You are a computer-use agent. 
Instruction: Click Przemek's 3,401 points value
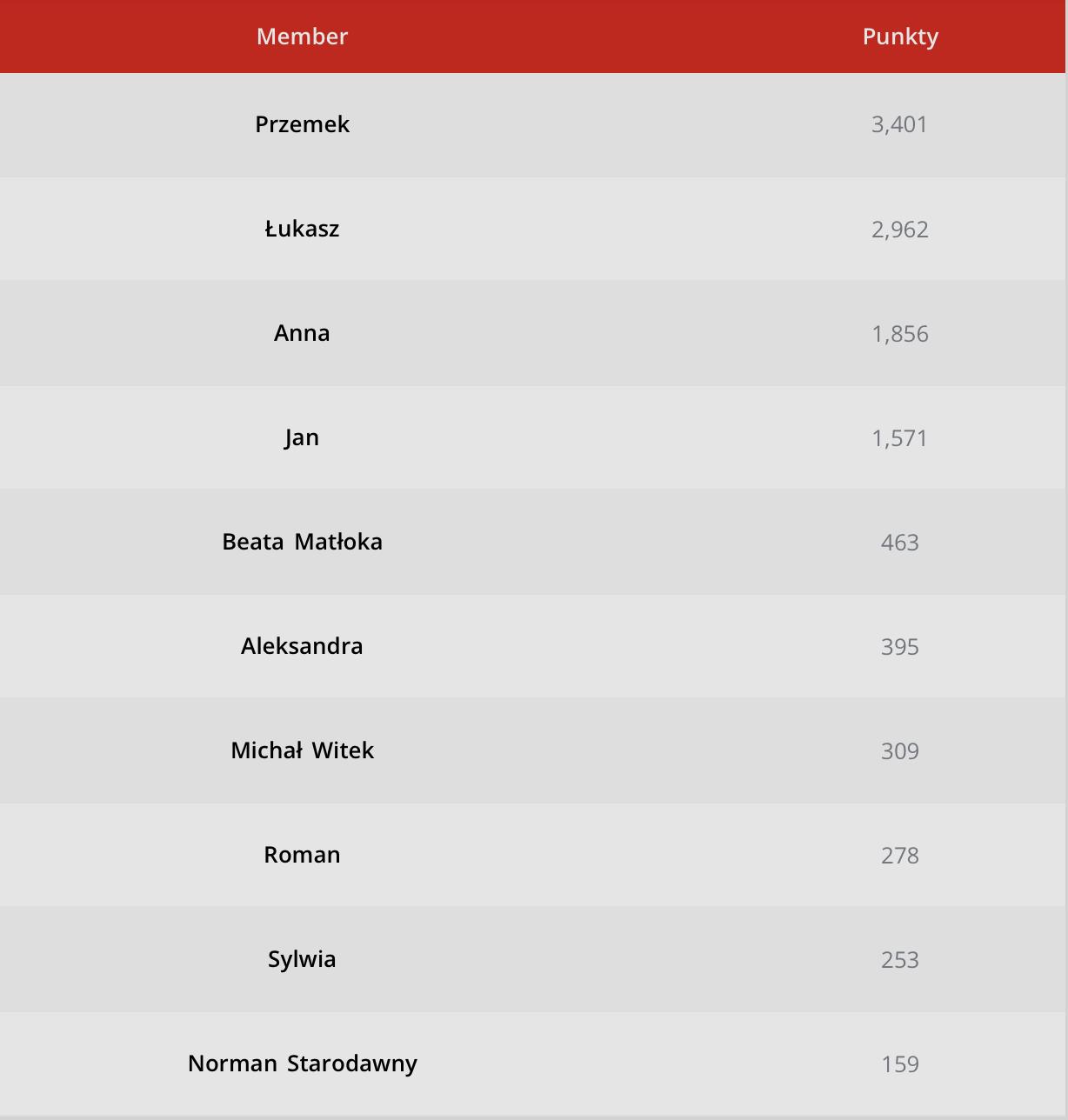(x=899, y=124)
